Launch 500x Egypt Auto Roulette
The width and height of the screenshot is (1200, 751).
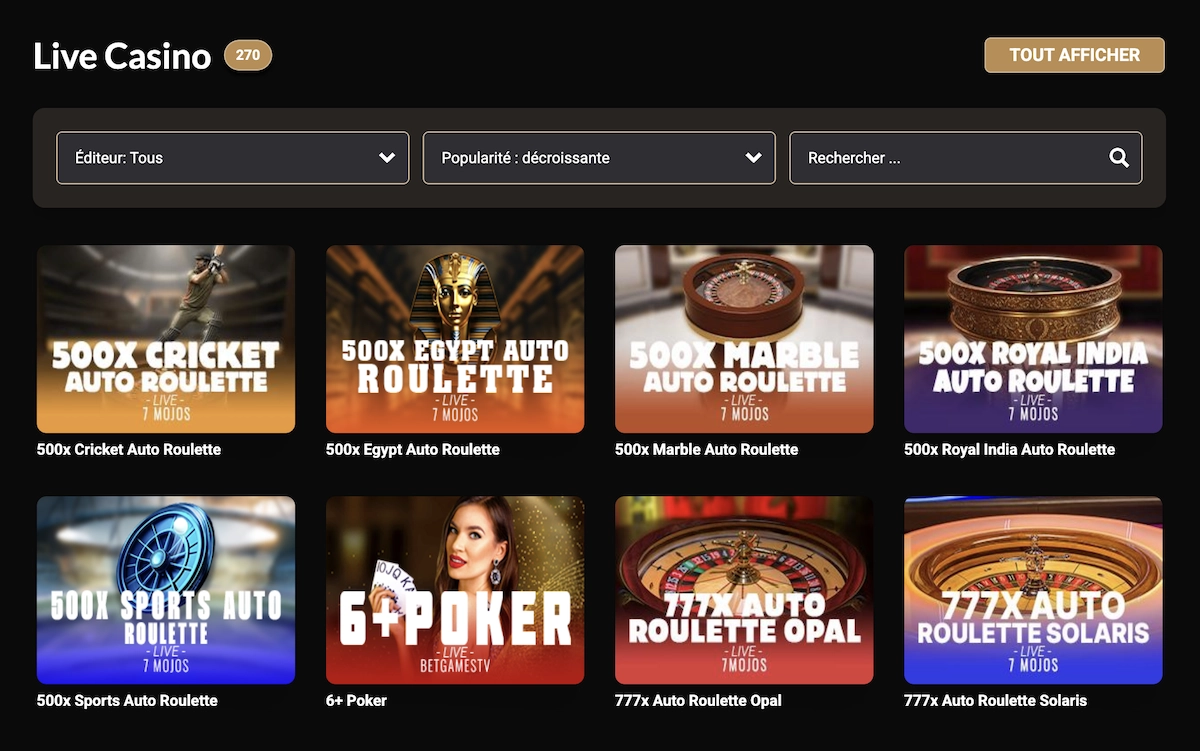(454, 338)
